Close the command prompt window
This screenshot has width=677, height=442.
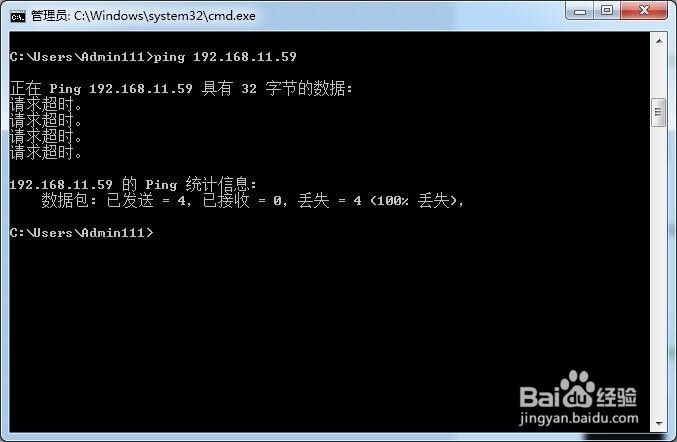click(x=644, y=10)
